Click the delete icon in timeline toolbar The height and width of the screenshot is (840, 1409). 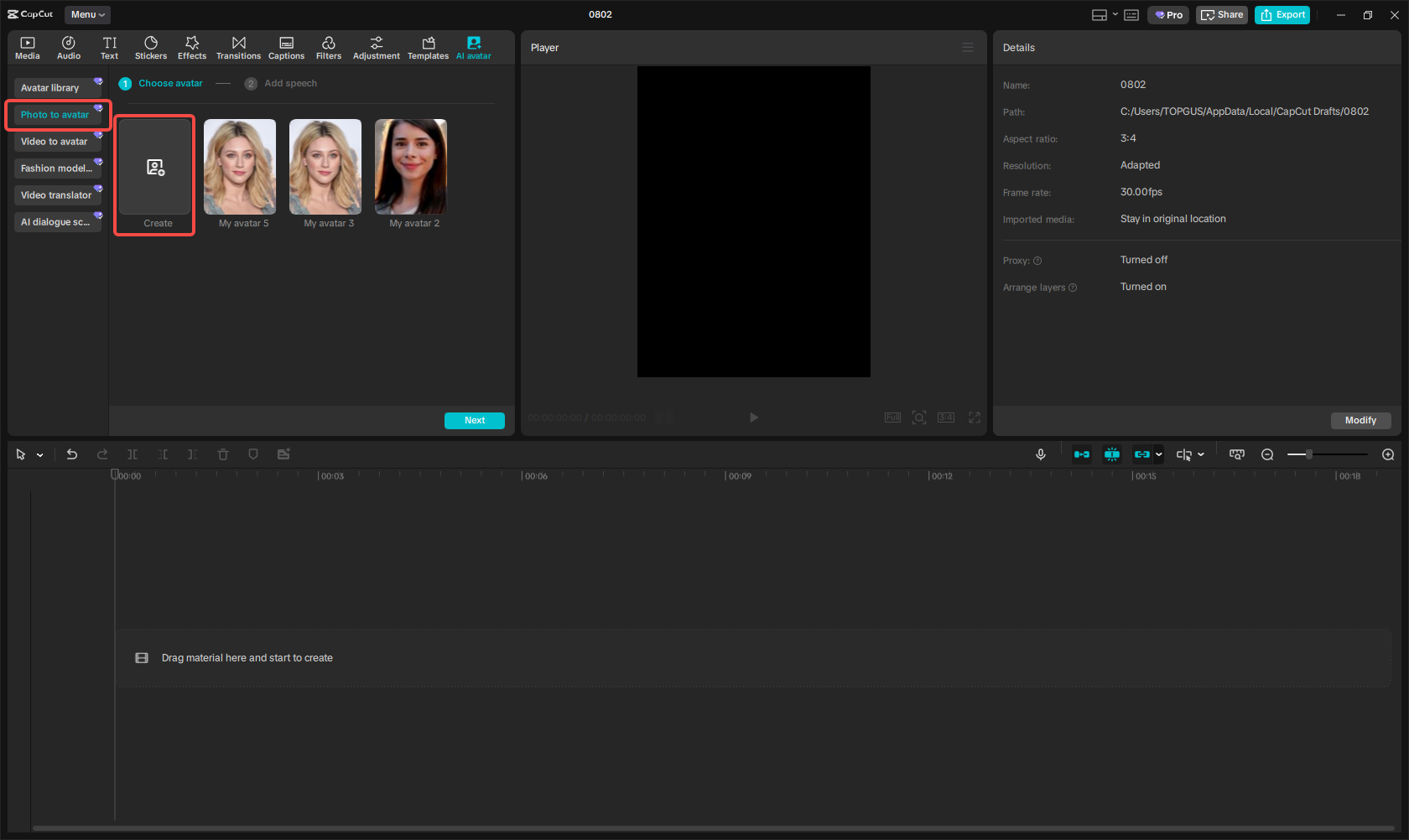(x=223, y=454)
